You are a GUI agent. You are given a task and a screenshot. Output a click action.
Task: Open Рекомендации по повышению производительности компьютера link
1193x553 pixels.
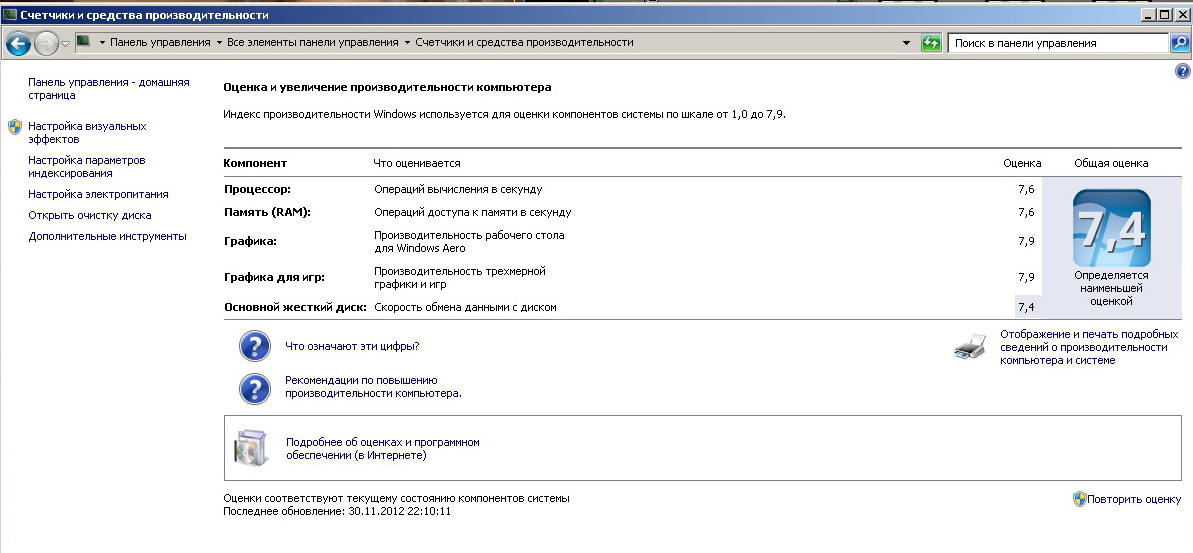pos(374,387)
